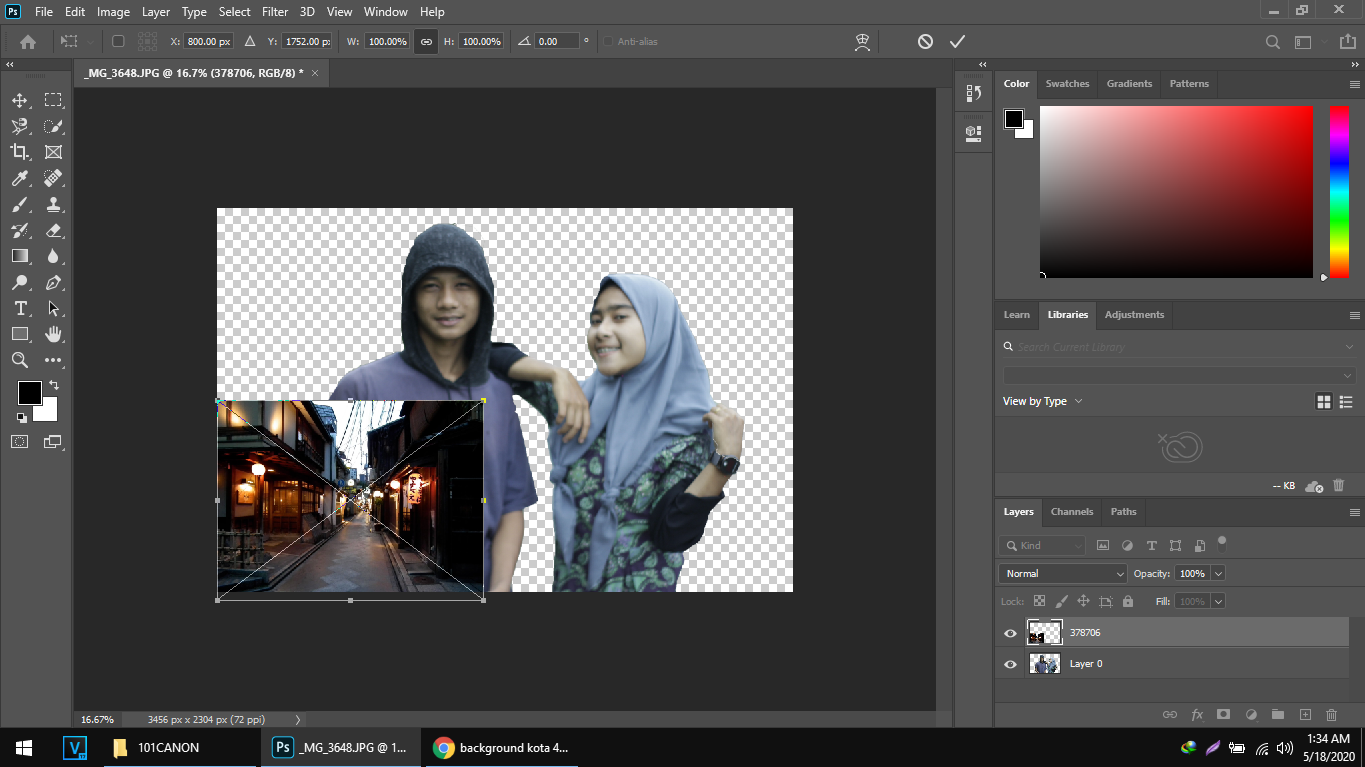Viewport: 1365px width, 767px height.
Task: Select the Lasso tool
Action: [x=20, y=126]
